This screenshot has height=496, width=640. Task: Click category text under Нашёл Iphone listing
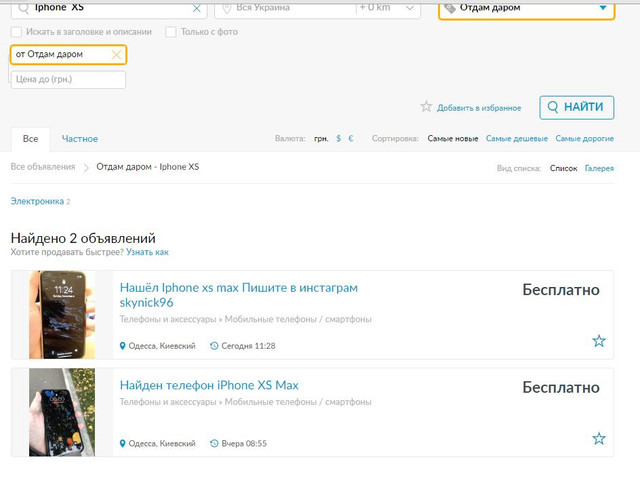[x=245, y=319]
